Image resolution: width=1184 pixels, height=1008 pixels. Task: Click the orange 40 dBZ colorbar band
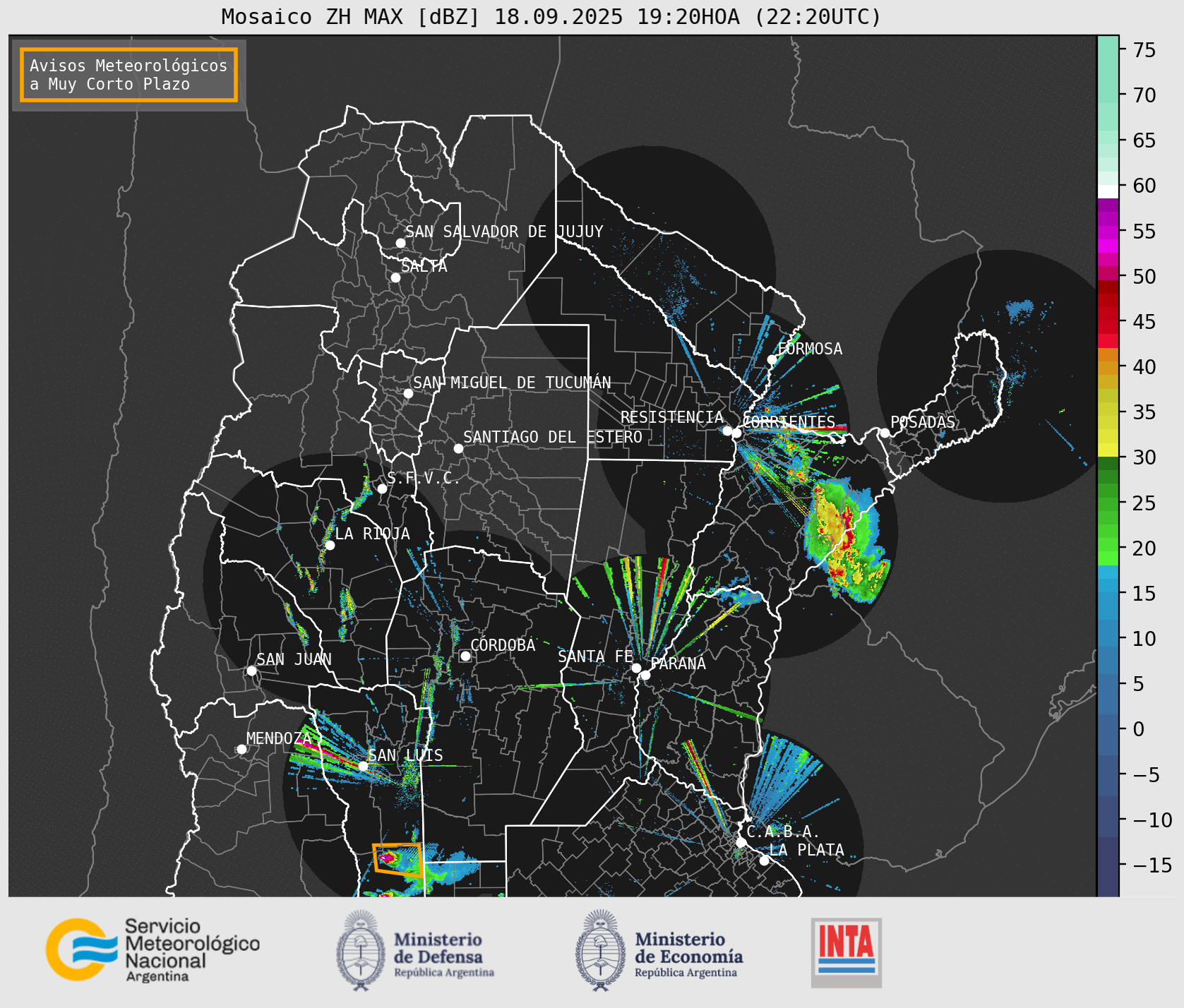pyautogui.click(x=1108, y=368)
